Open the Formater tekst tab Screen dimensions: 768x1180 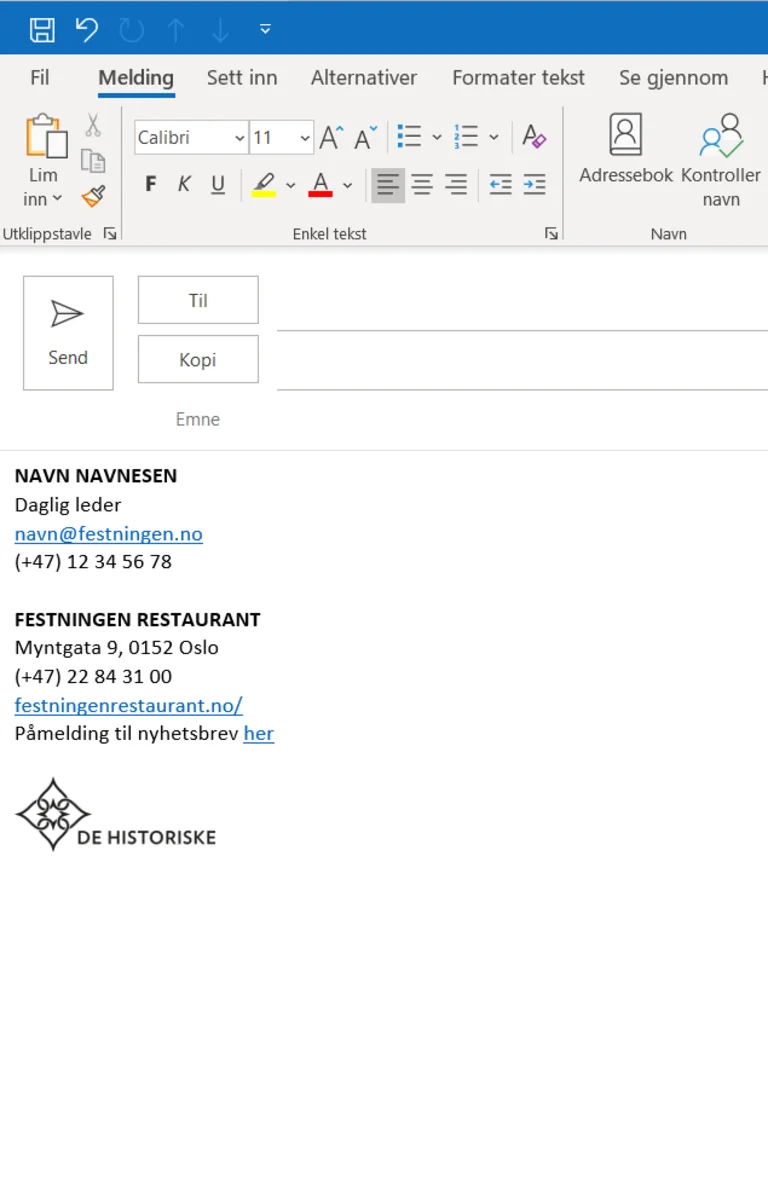click(518, 78)
